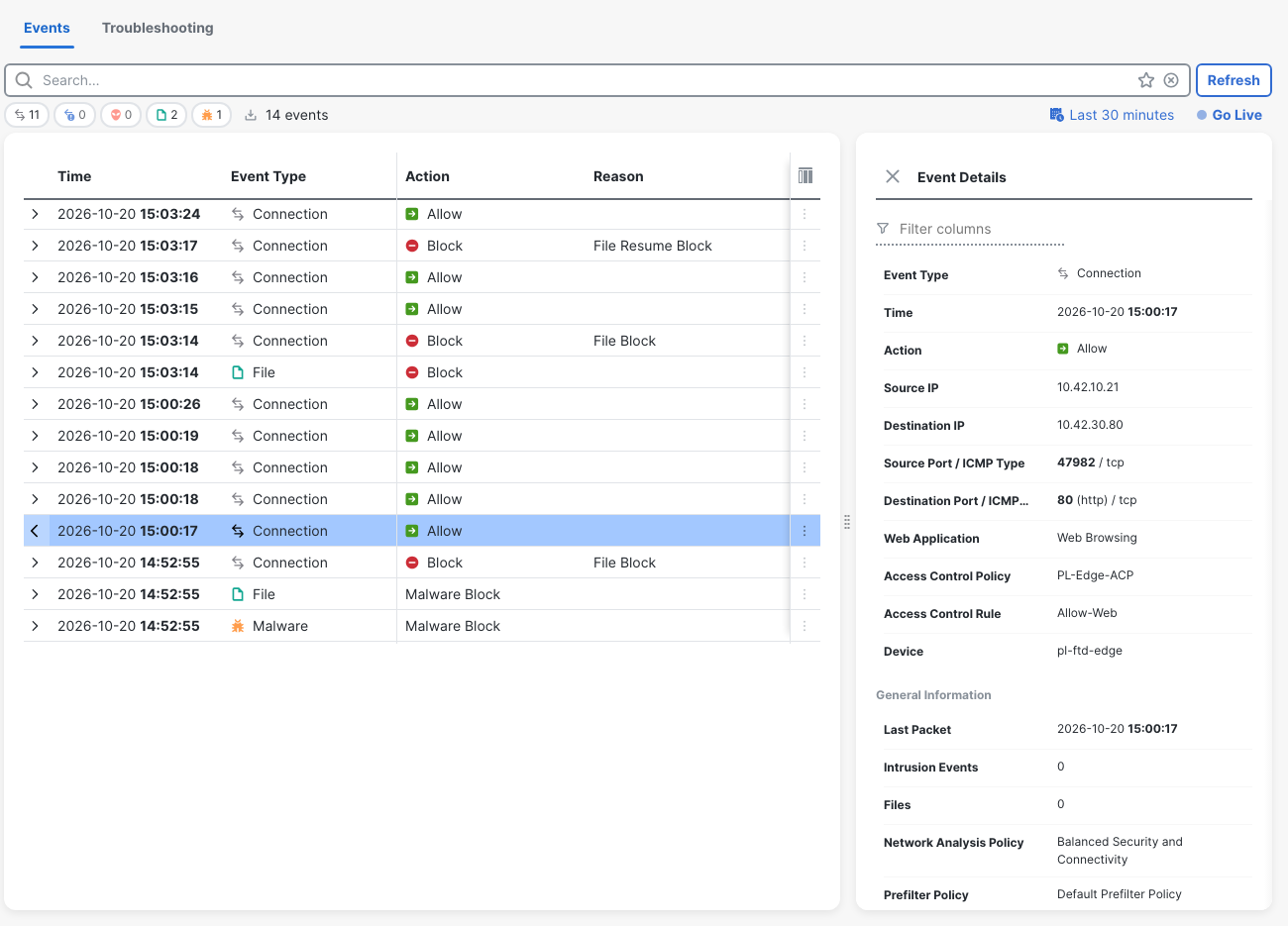The width and height of the screenshot is (1288, 926).
Task: Open row menu for 15:00:26 event
Action: coord(805,404)
